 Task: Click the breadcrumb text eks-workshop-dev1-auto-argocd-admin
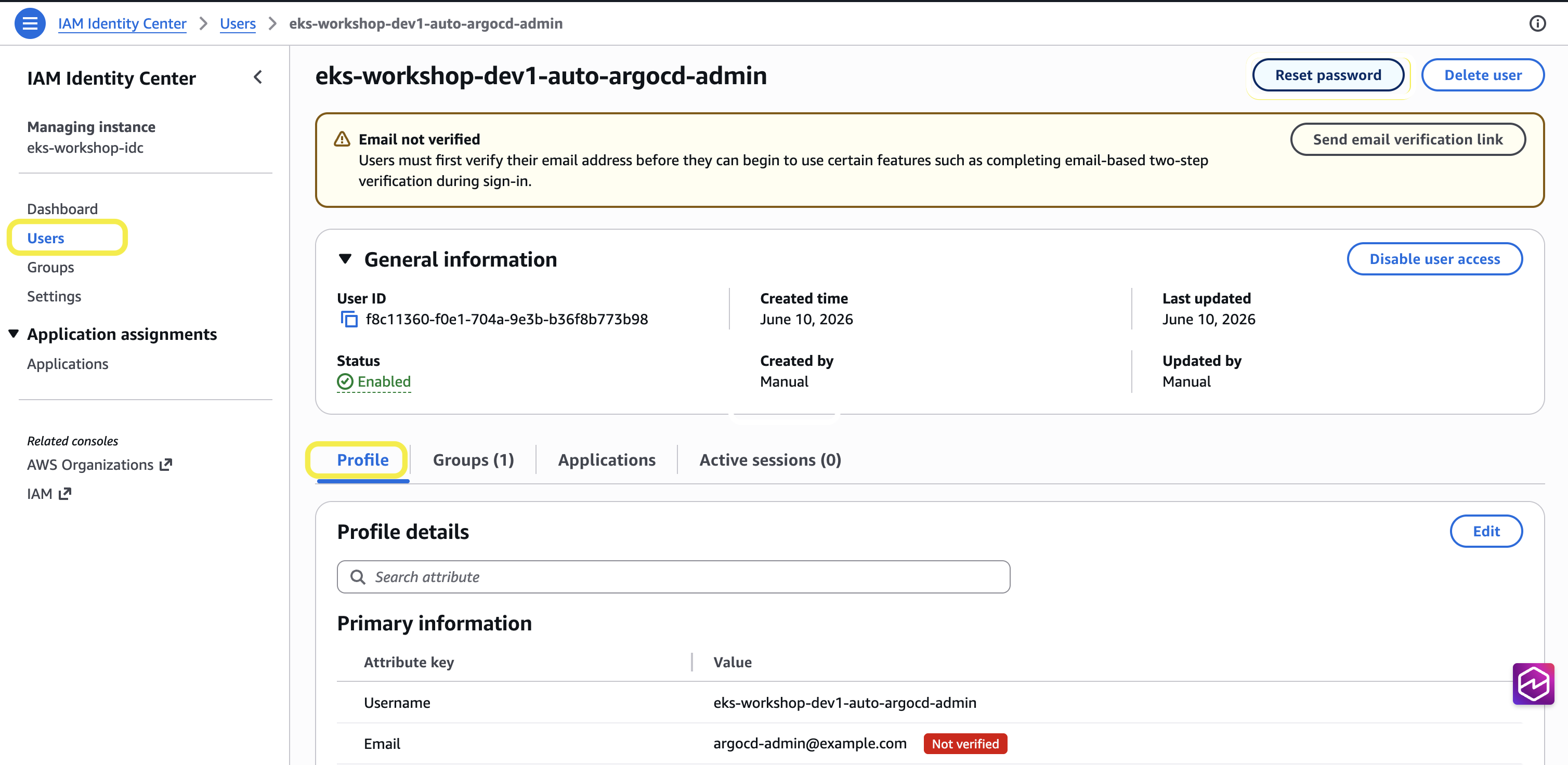pos(425,23)
